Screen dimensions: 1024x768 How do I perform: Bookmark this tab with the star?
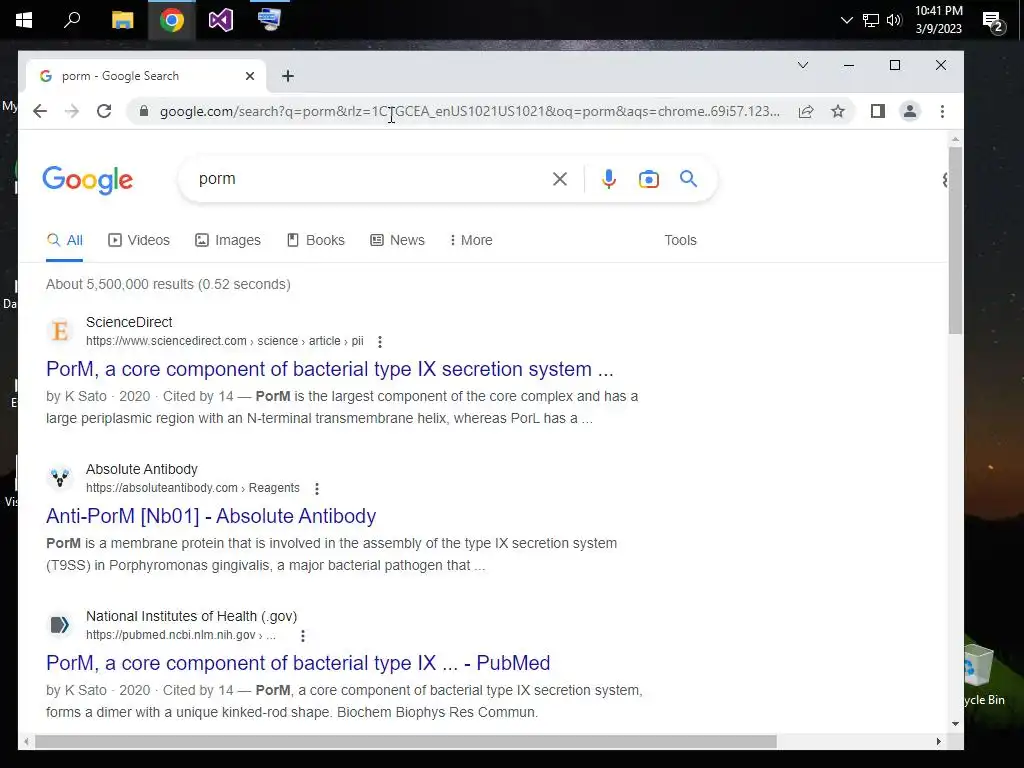pos(838,112)
